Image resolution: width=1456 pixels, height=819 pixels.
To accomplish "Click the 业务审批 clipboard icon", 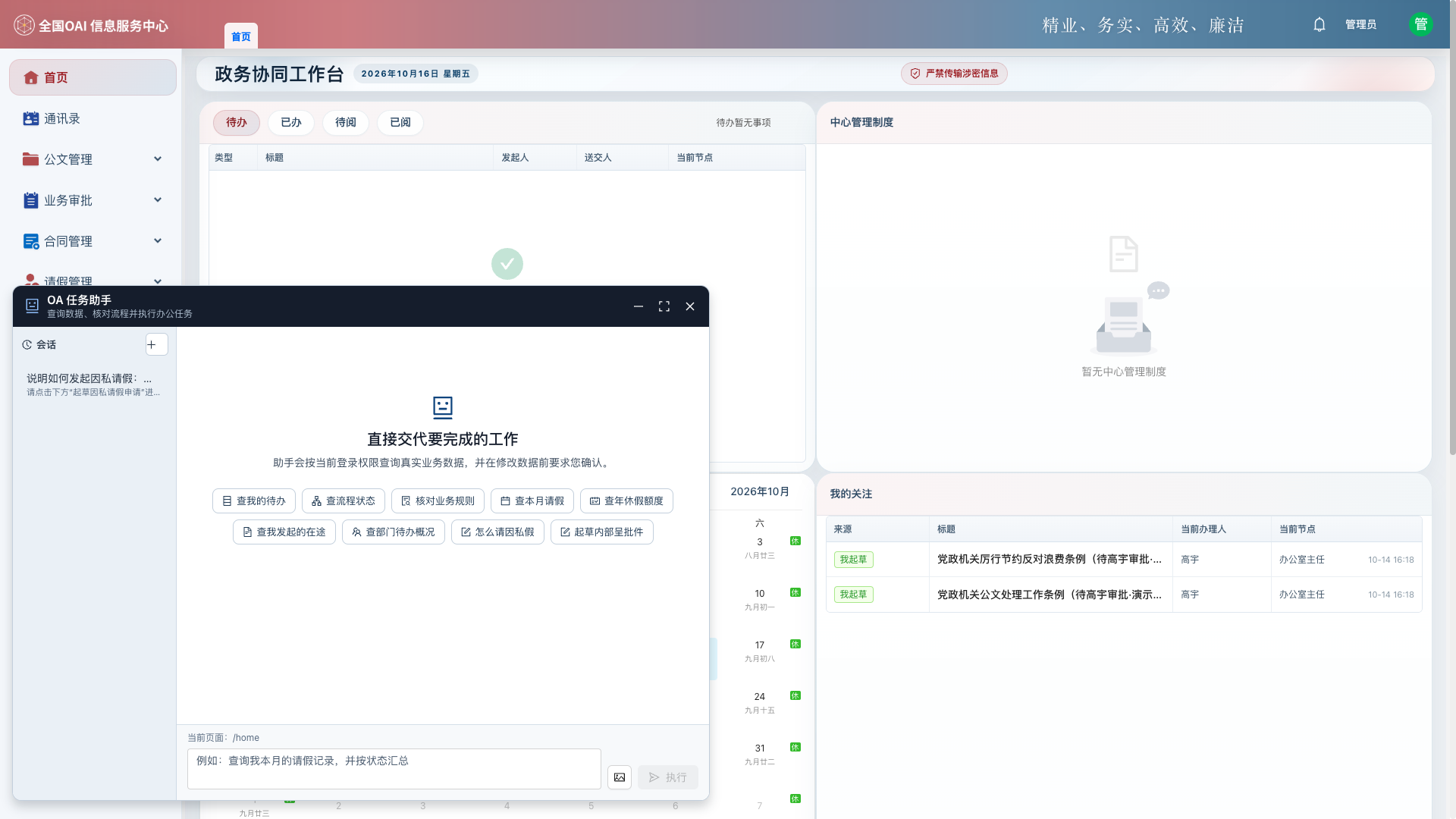I will click(x=30, y=200).
